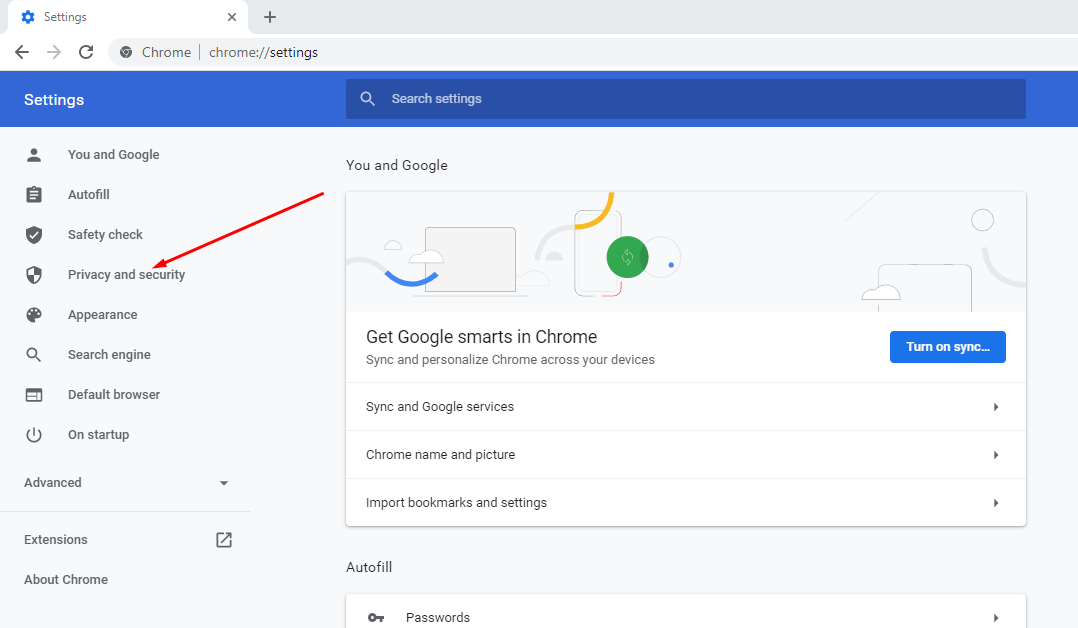Click the Sync and Google services arrow
Screen dimensions: 1078x628
[996, 407]
